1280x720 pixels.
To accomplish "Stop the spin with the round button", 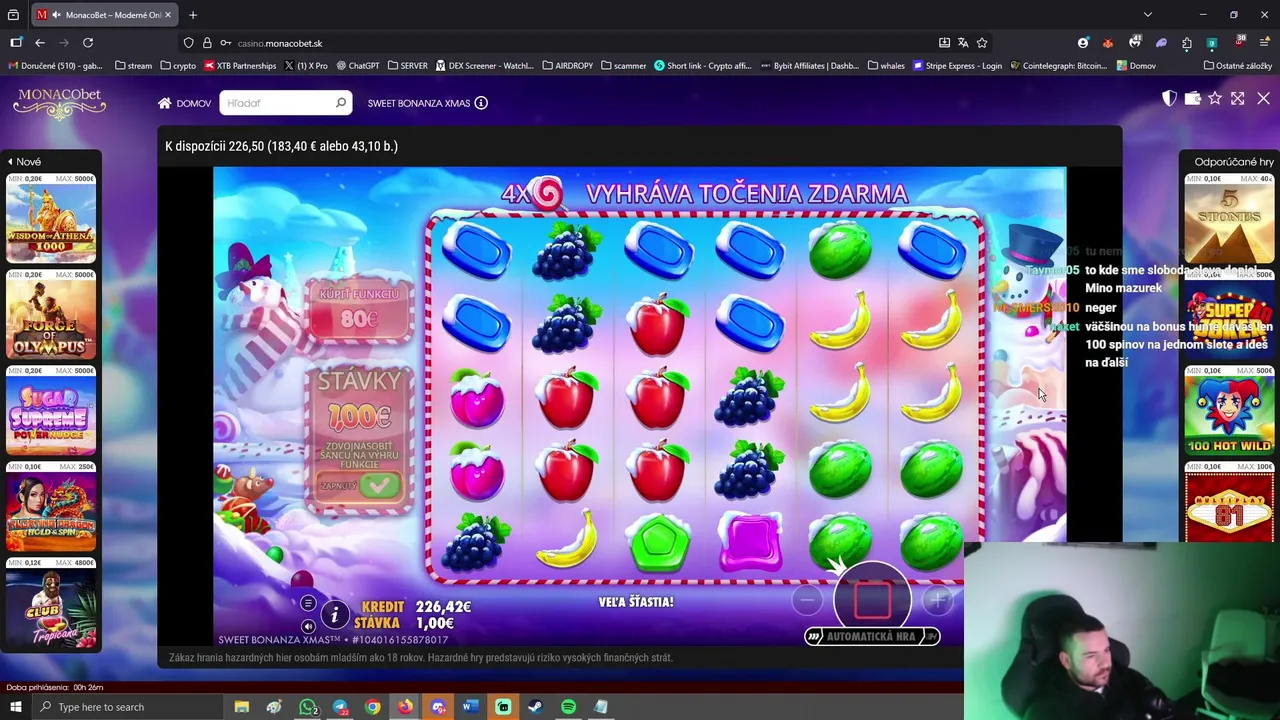I will [x=872, y=598].
